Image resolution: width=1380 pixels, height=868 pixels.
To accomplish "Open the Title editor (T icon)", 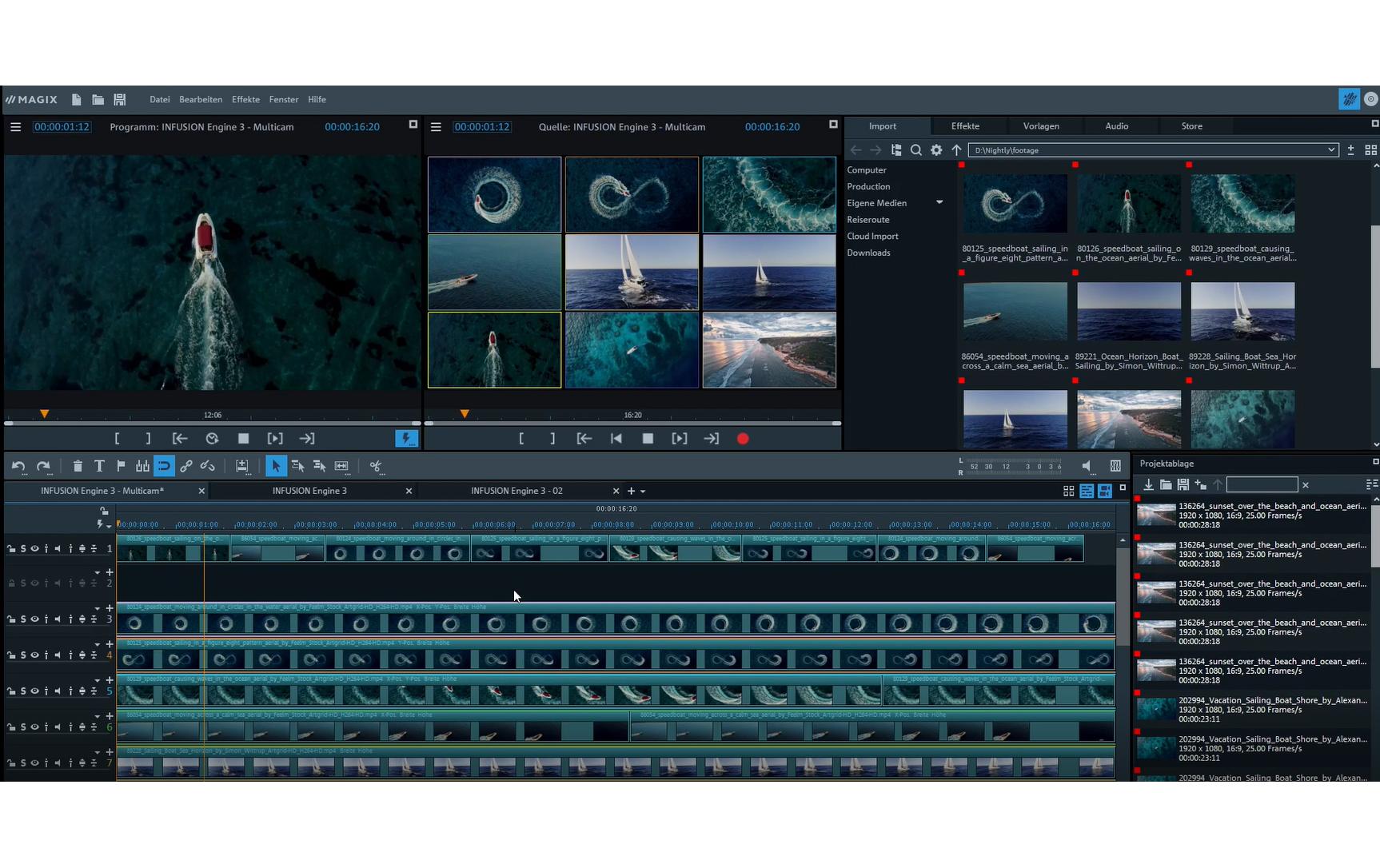I will click(x=99, y=466).
